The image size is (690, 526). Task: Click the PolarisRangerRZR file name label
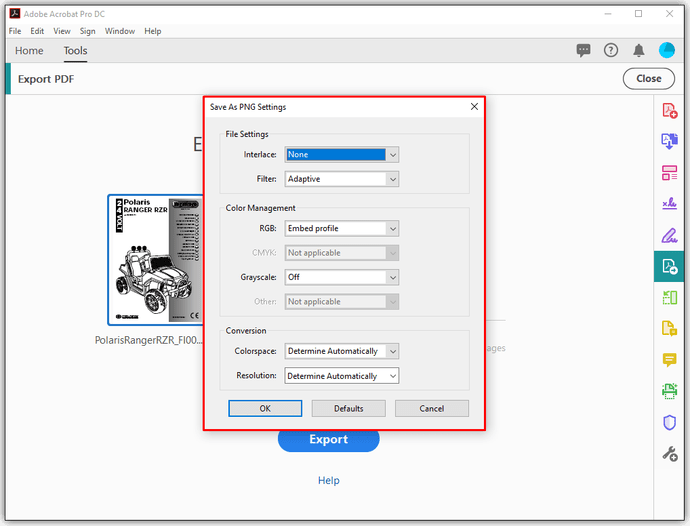click(148, 340)
